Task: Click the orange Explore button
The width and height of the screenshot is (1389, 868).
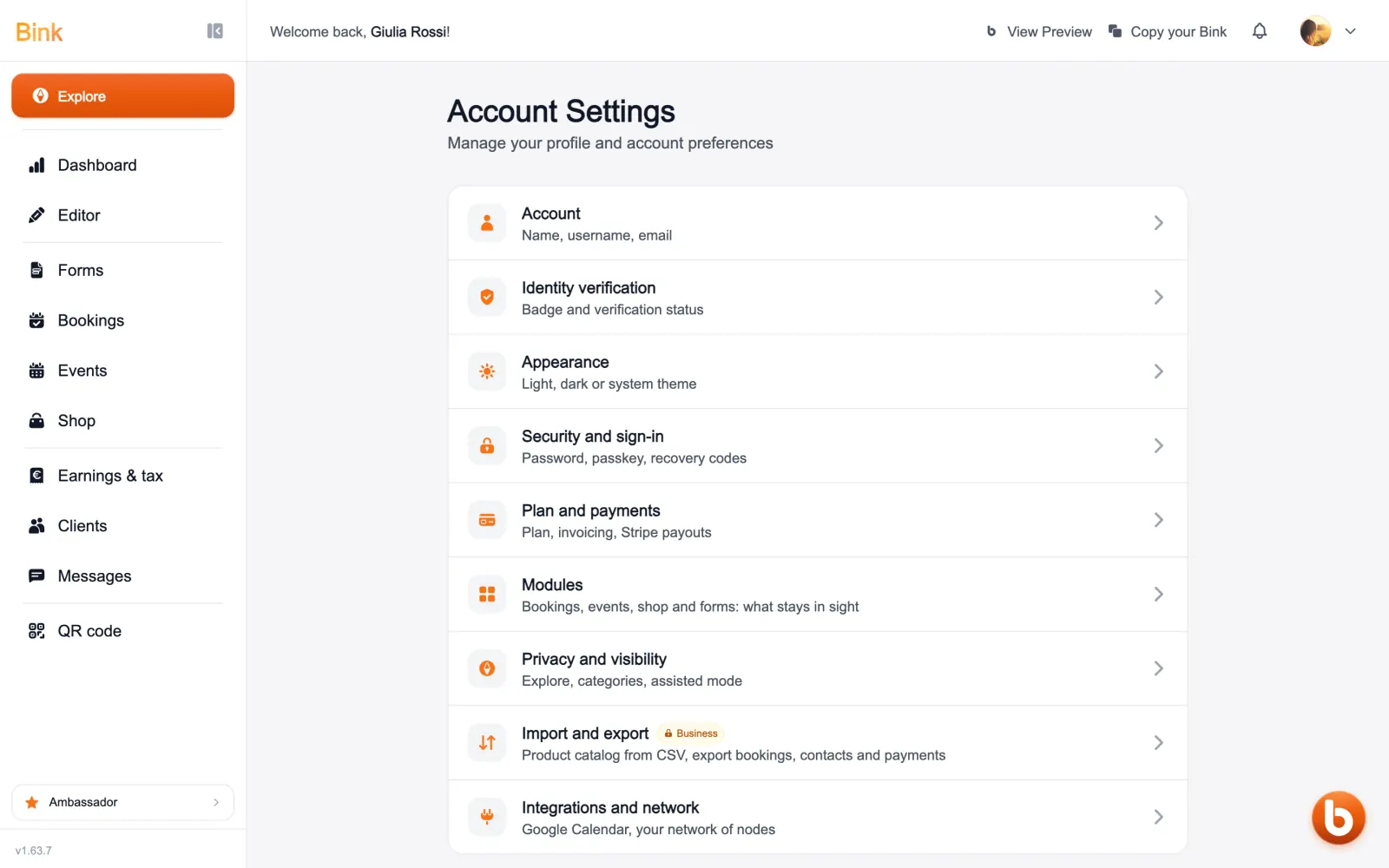Action: (122, 95)
